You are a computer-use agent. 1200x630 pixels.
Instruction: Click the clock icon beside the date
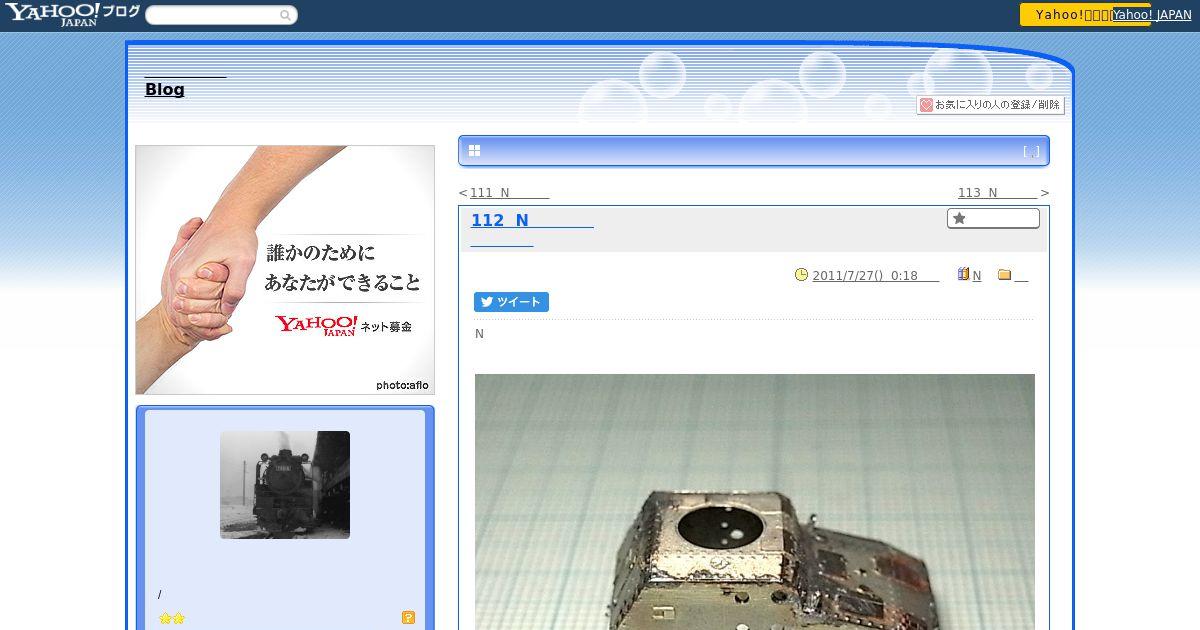tap(801, 275)
